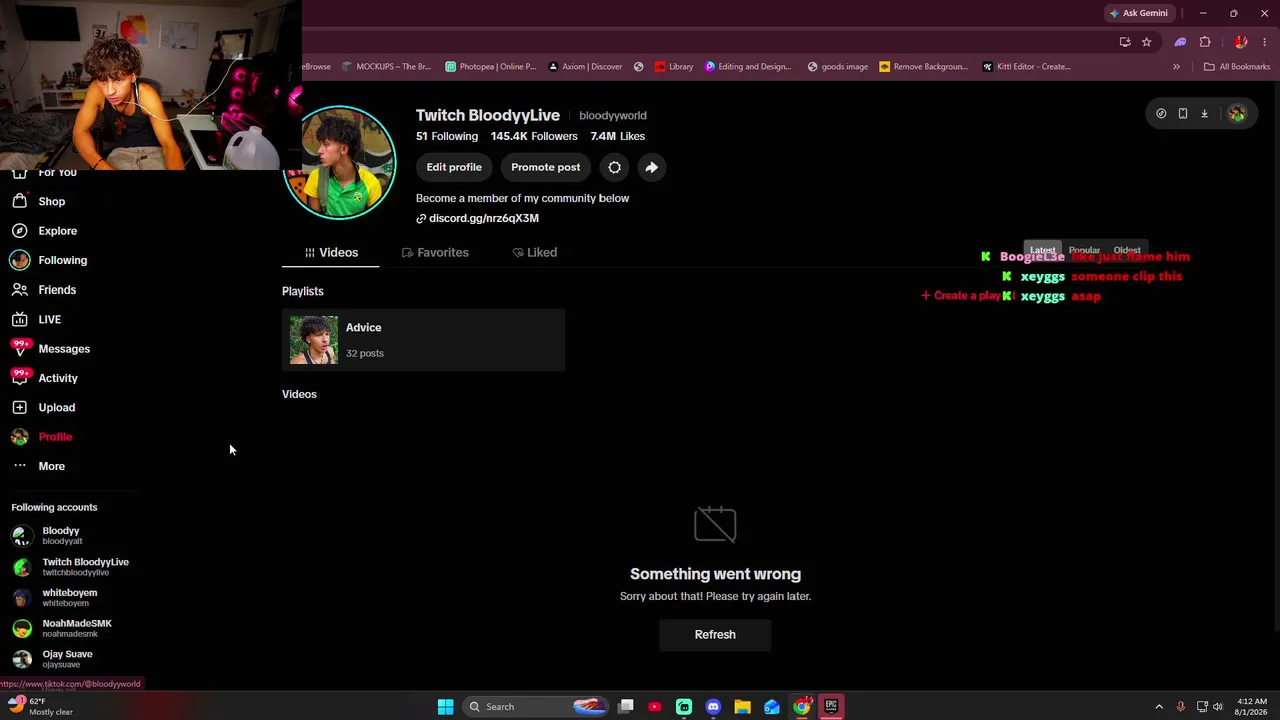Open the All Bookmarks folder

1237,67
